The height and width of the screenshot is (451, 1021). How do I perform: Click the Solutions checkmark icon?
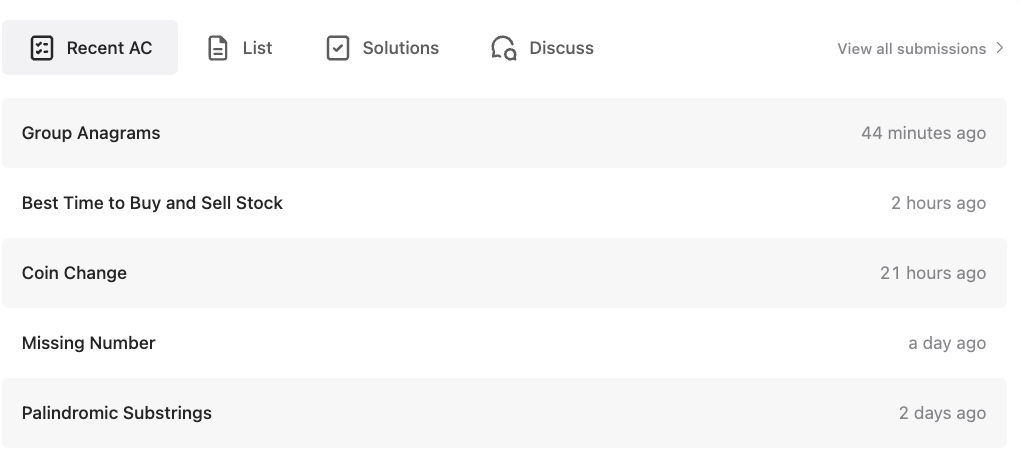[338, 48]
